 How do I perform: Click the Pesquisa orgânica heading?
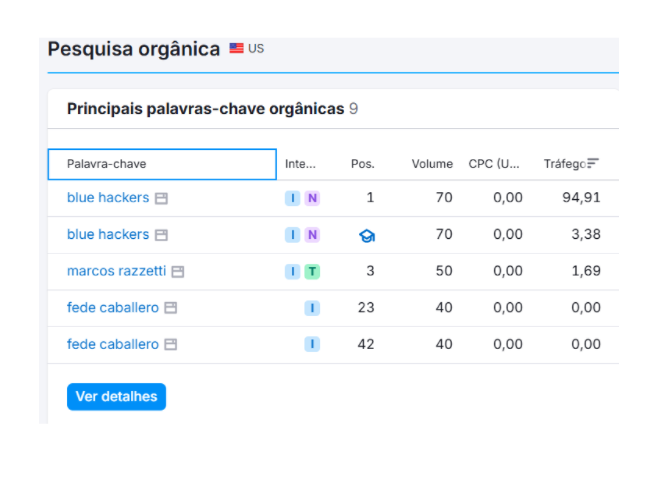tap(134, 50)
